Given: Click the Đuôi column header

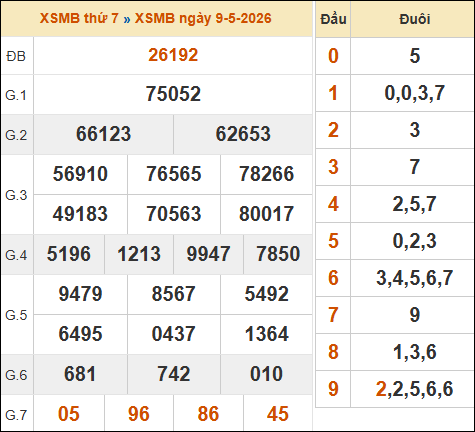Looking at the screenshot, I should coord(415,19).
